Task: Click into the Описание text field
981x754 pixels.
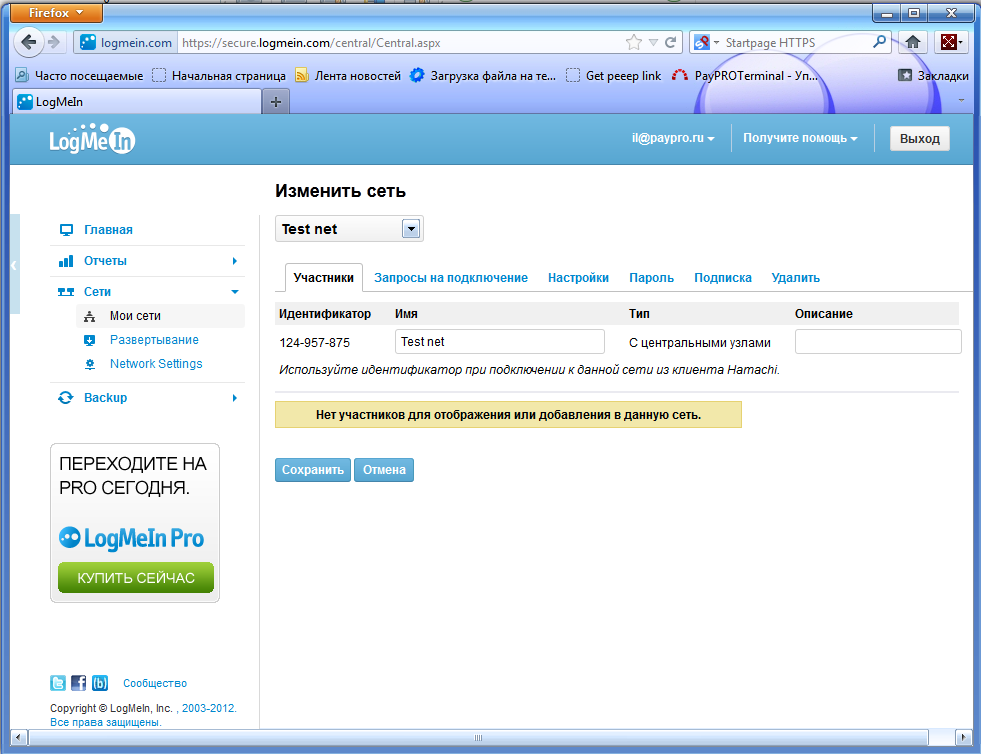Action: pos(877,342)
